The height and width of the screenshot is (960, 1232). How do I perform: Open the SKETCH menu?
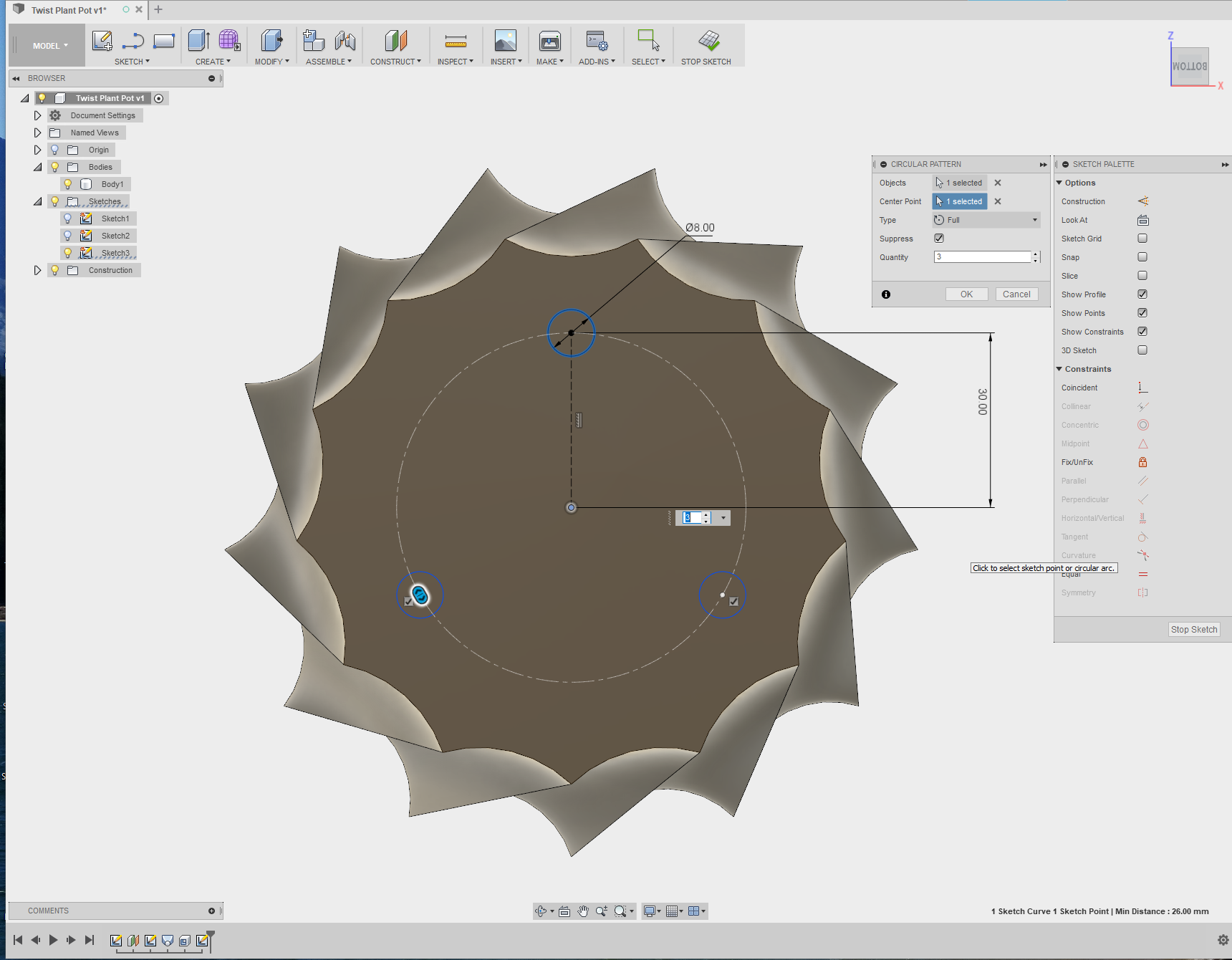click(x=132, y=62)
